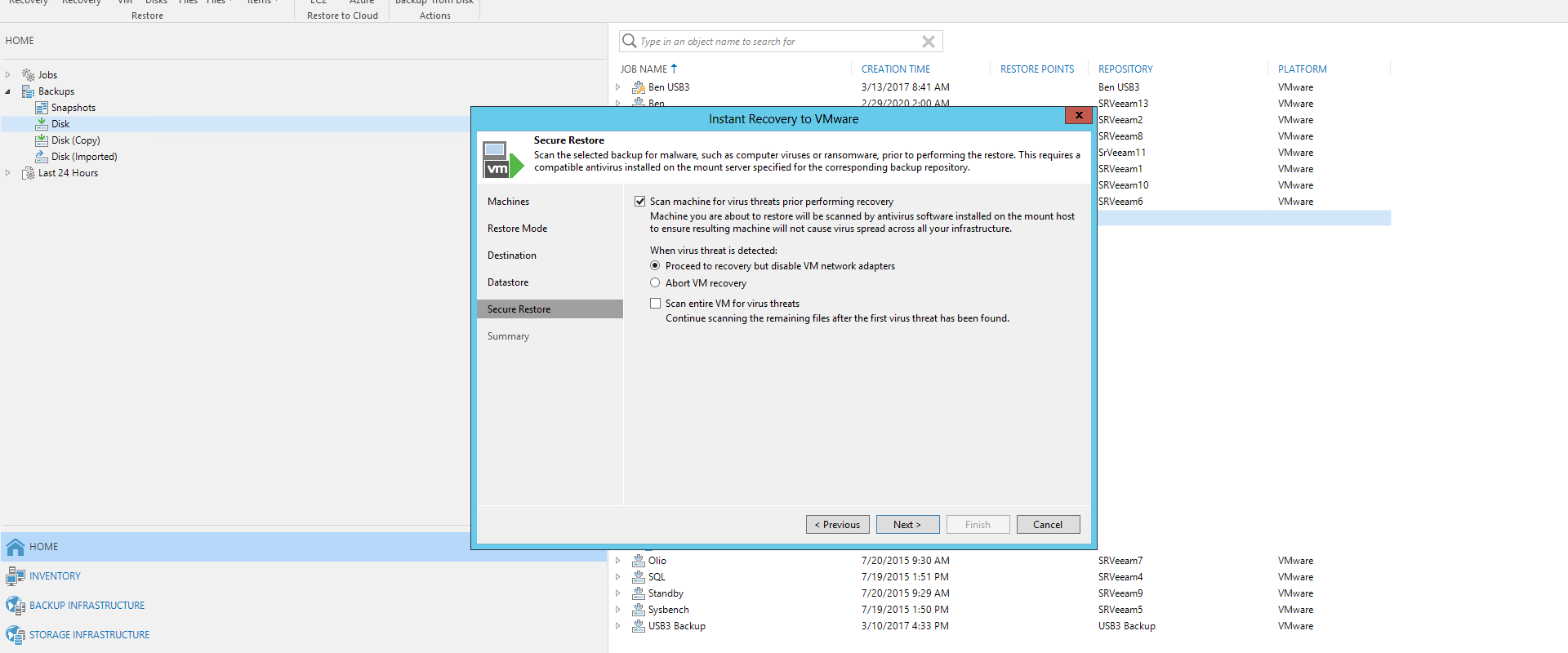1568x653 pixels.
Task: Select Abort VM recovery option
Action: pos(655,283)
